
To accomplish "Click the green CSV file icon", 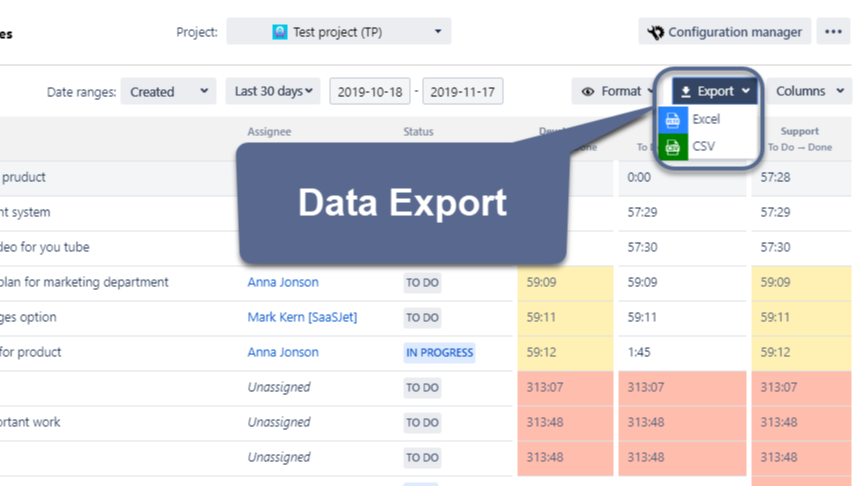I will [673, 147].
